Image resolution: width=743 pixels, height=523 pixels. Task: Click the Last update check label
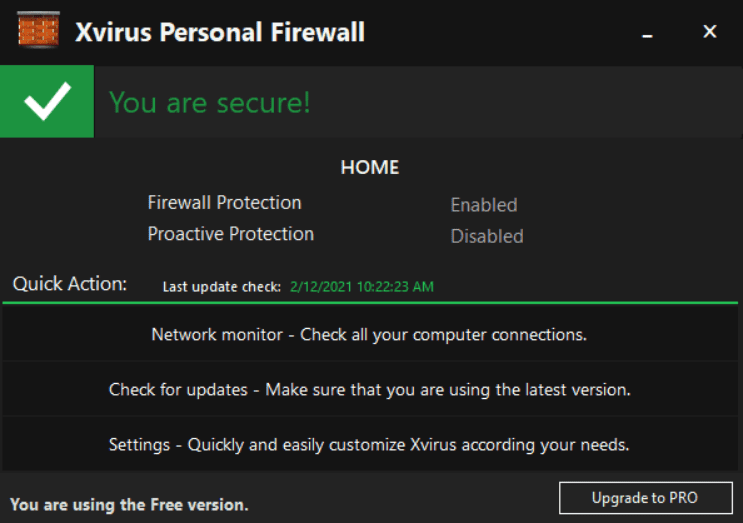pyautogui.click(x=222, y=287)
